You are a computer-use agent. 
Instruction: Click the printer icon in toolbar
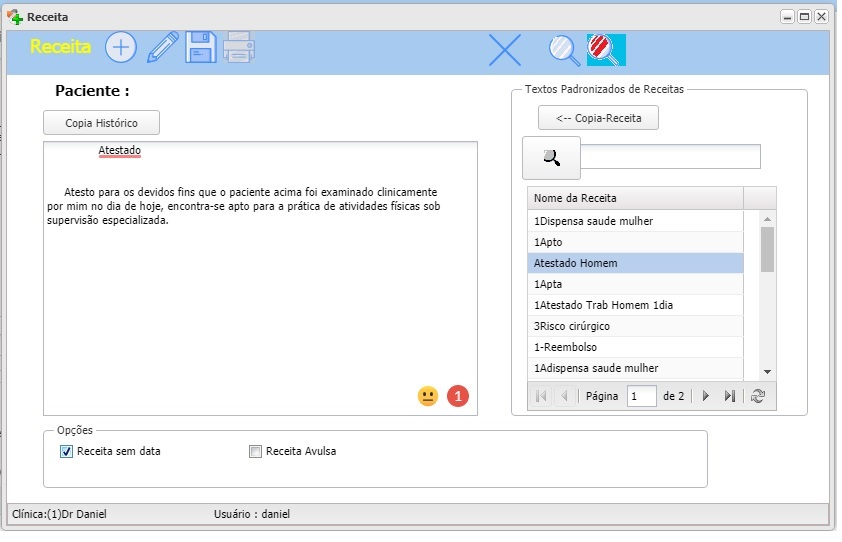pyautogui.click(x=239, y=47)
